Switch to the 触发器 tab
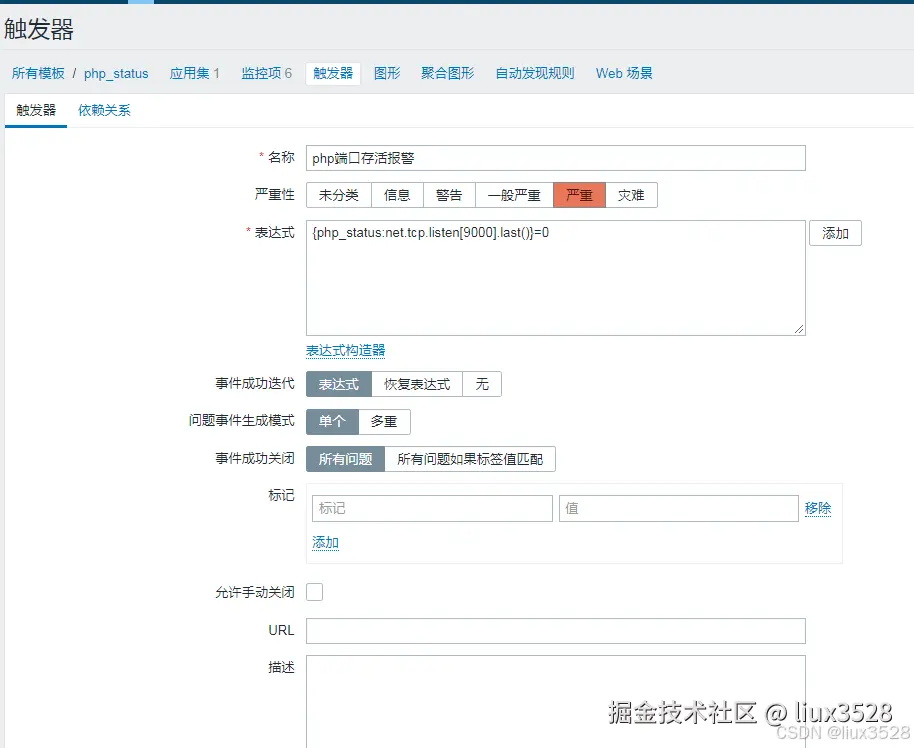 [x=34, y=111]
